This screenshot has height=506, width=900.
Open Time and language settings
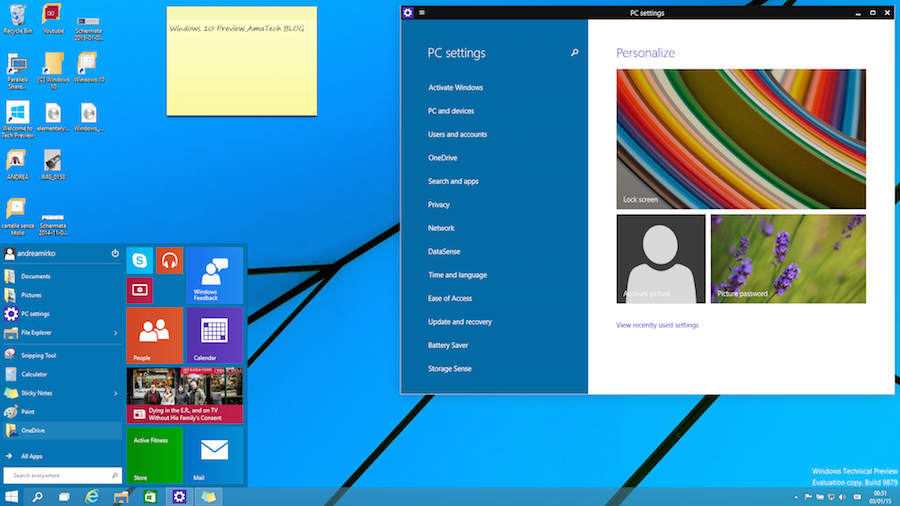[457, 275]
